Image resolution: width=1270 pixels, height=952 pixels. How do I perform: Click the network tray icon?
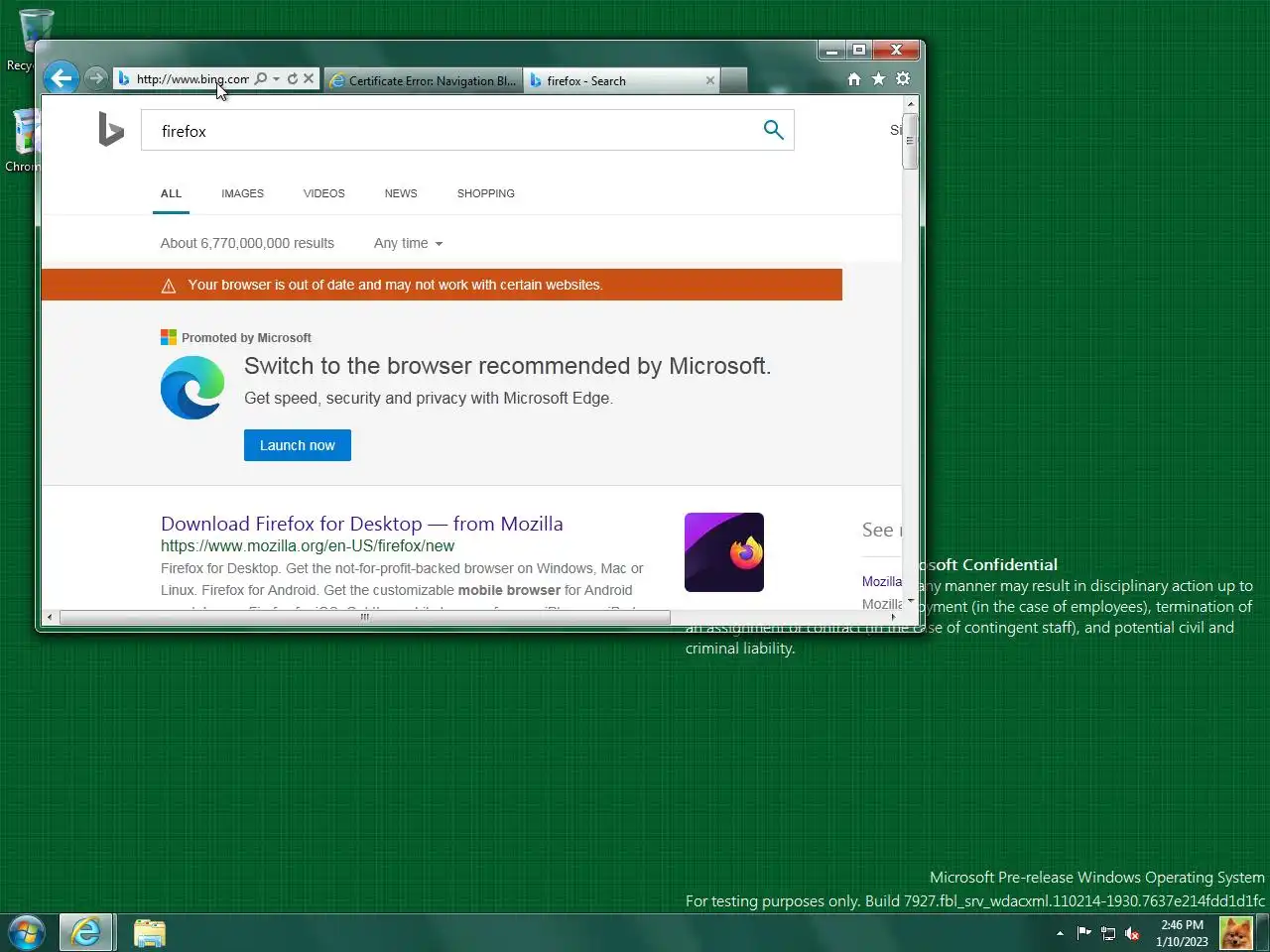[x=1108, y=933]
